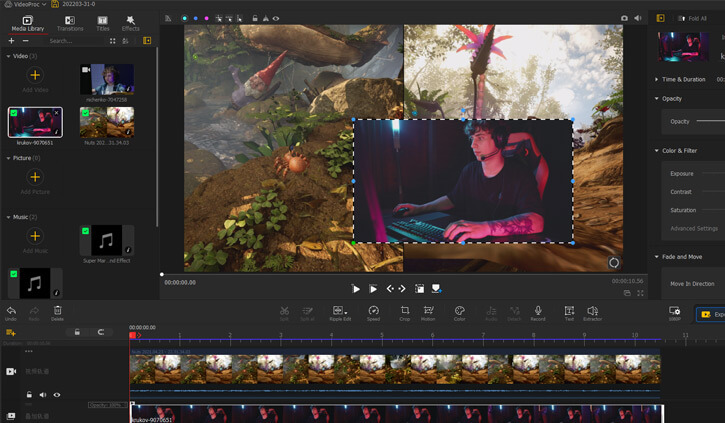Click the Speed tool in the toolbar
This screenshot has width=725, height=423.
coord(373,311)
